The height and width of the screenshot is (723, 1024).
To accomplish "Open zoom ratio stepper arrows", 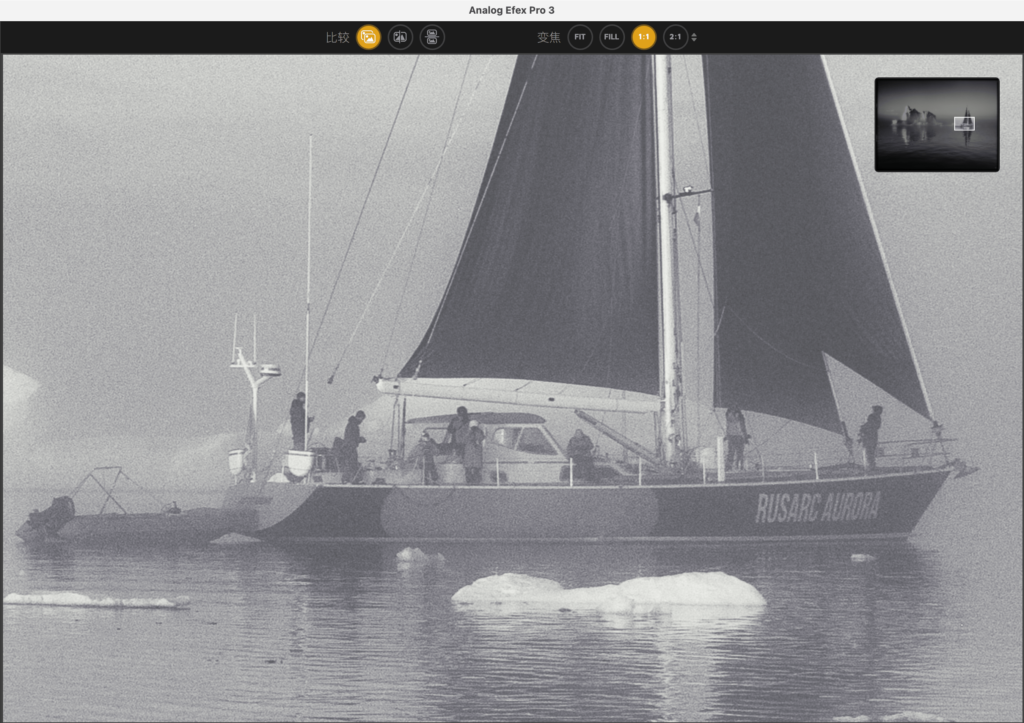I will point(694,37).
